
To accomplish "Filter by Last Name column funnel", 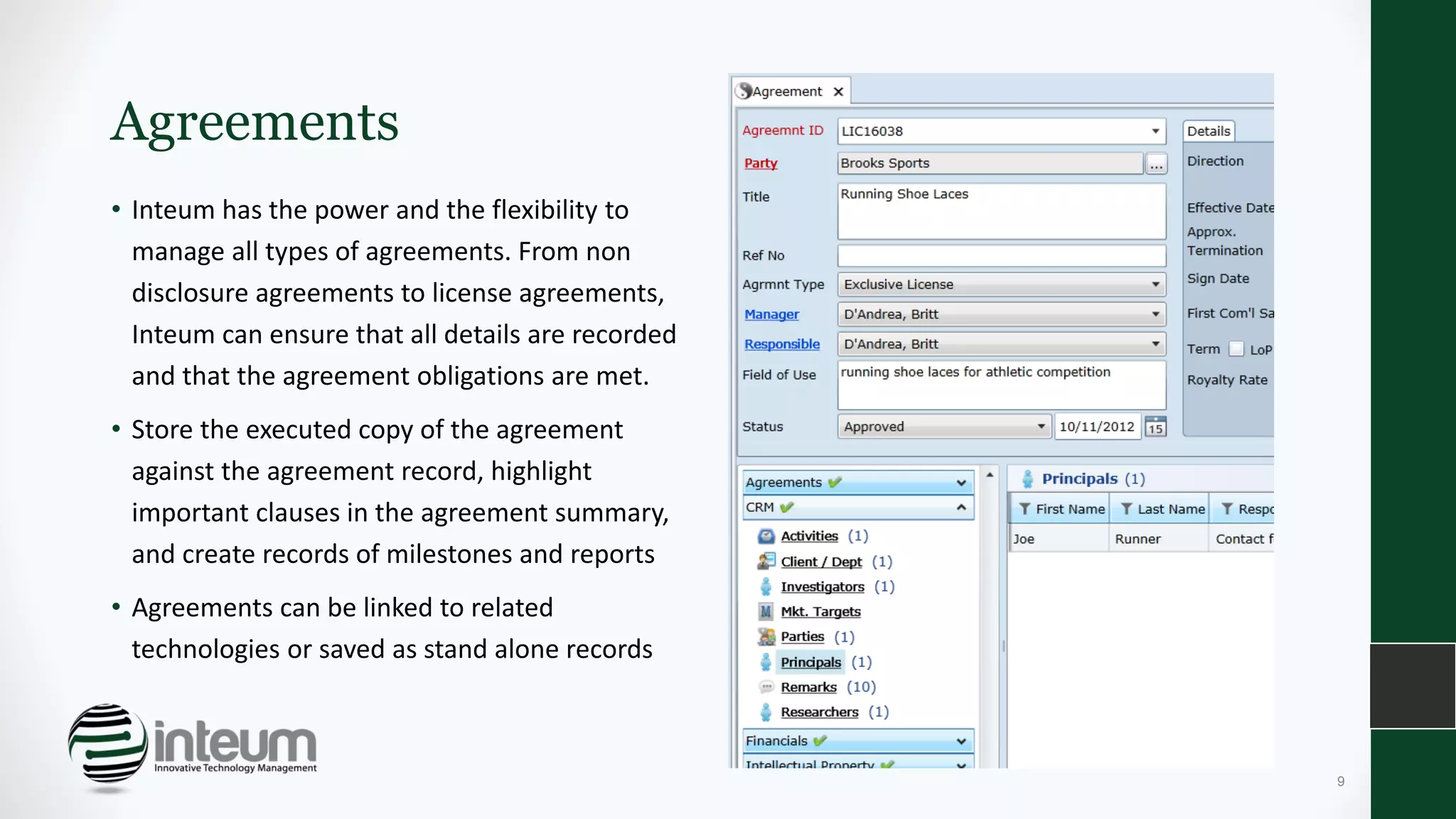I will (x=1126, y=509).
